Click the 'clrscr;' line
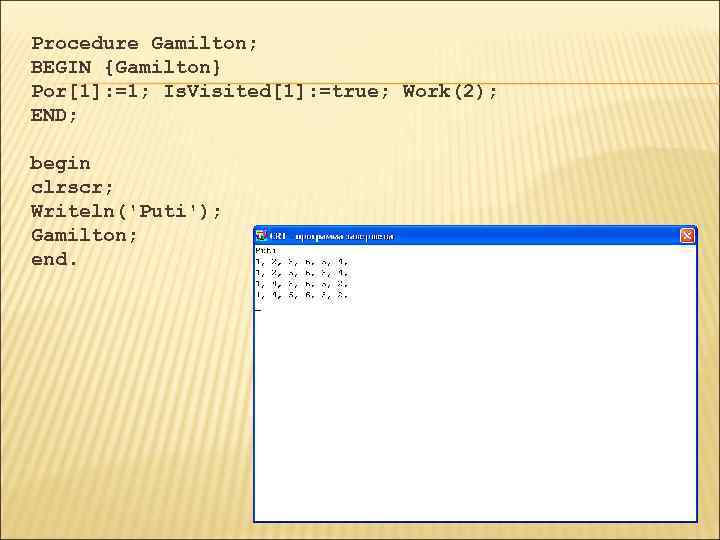This screenshot has width=720, height=540. tap(72, 187)
